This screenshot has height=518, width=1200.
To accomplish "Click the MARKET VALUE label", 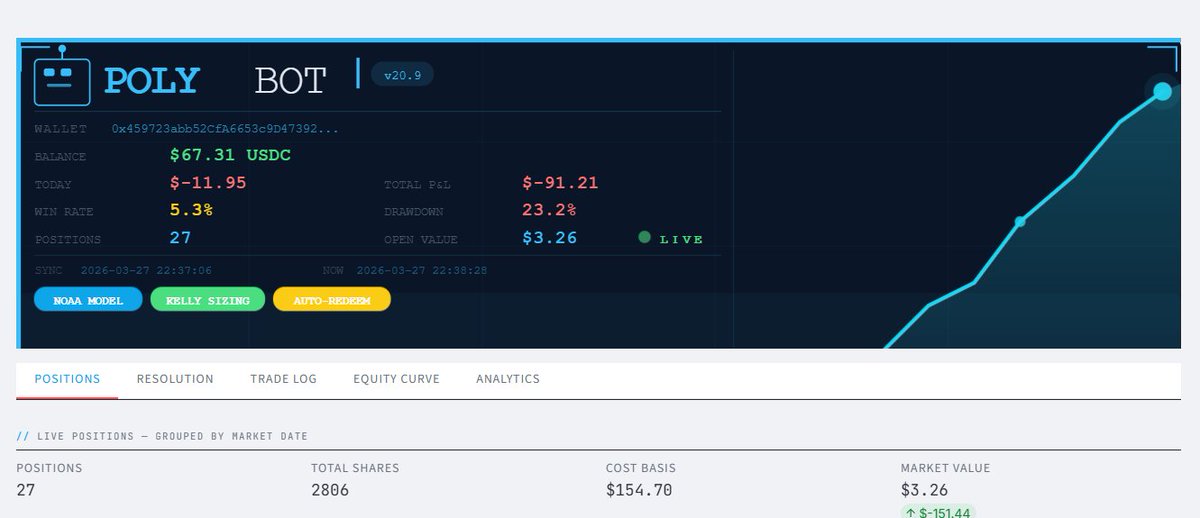I will (x=945, y=468).
